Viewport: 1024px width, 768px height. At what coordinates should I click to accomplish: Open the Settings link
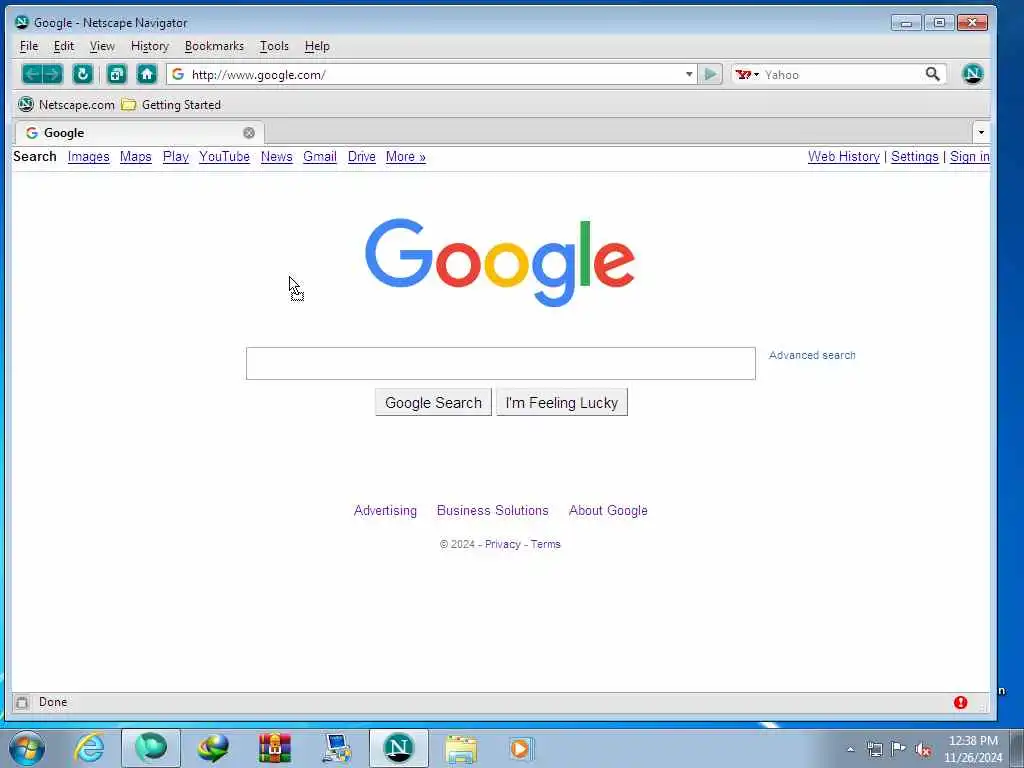click(914, 157)
